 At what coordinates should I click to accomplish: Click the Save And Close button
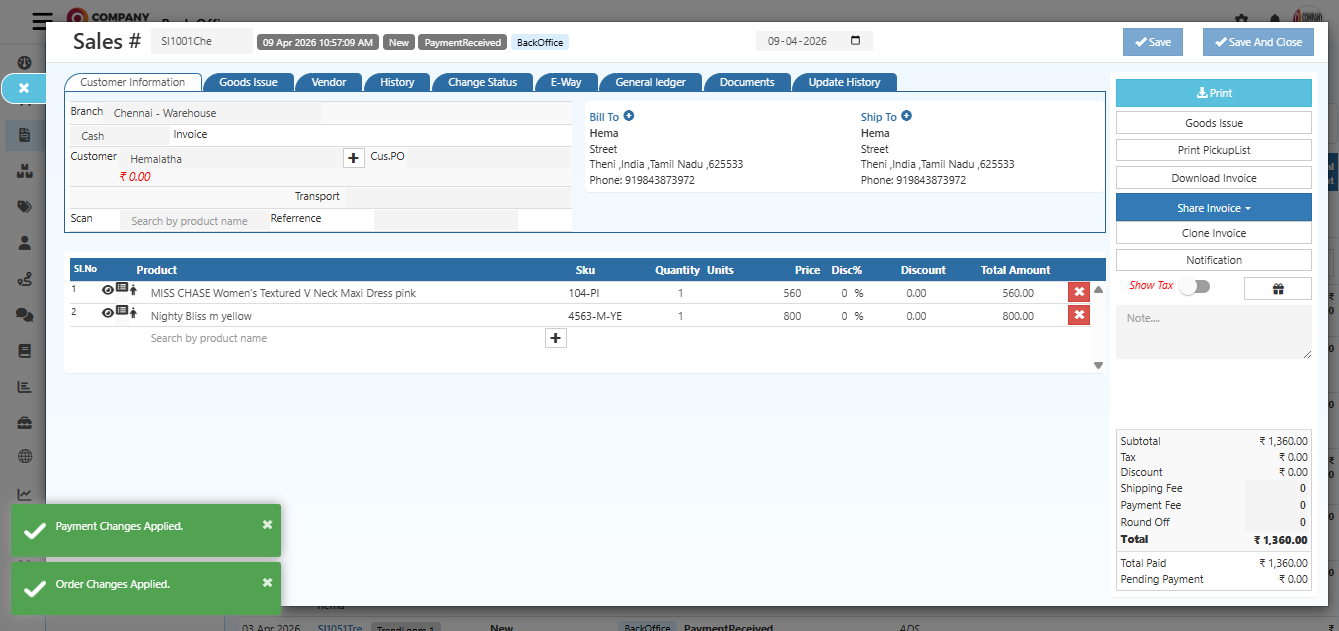(1258, 42)
